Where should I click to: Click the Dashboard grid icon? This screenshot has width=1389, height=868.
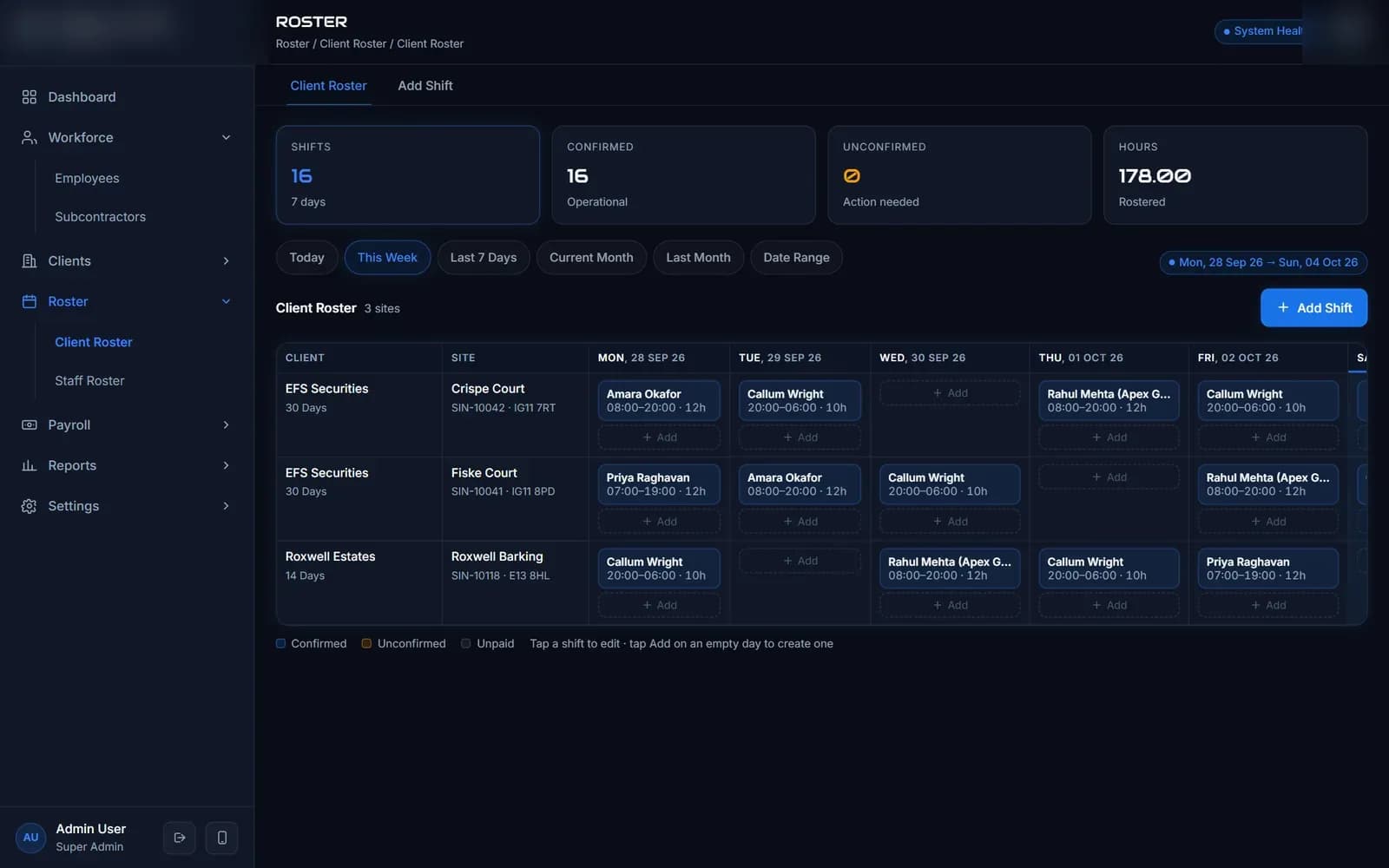(x=30, y=97)
